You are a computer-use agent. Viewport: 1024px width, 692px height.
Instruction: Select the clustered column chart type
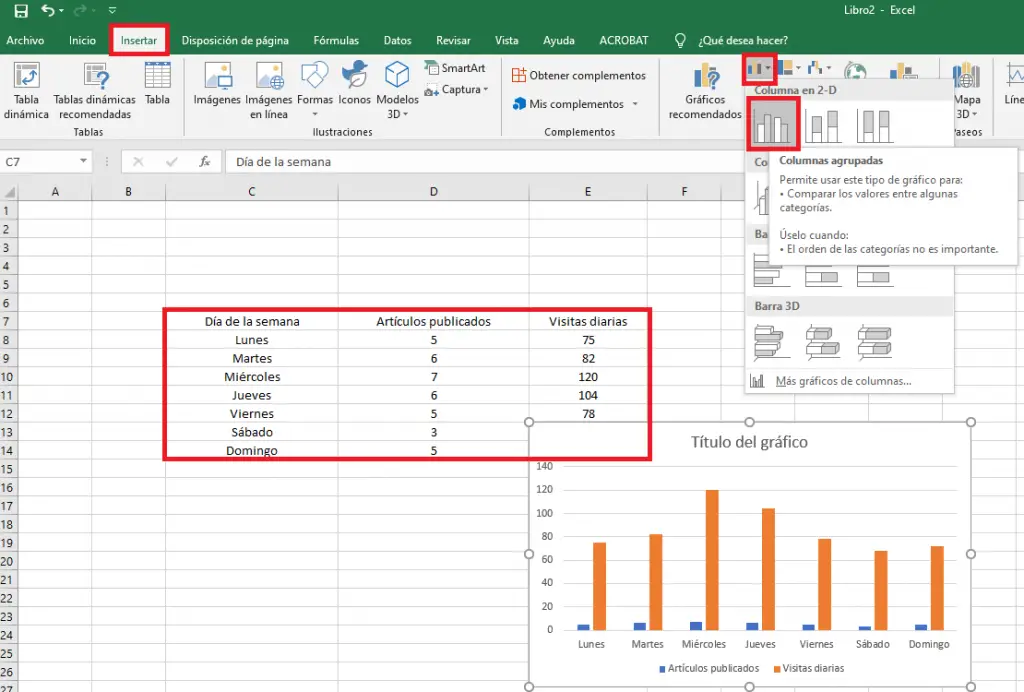(x=773, y=125)
